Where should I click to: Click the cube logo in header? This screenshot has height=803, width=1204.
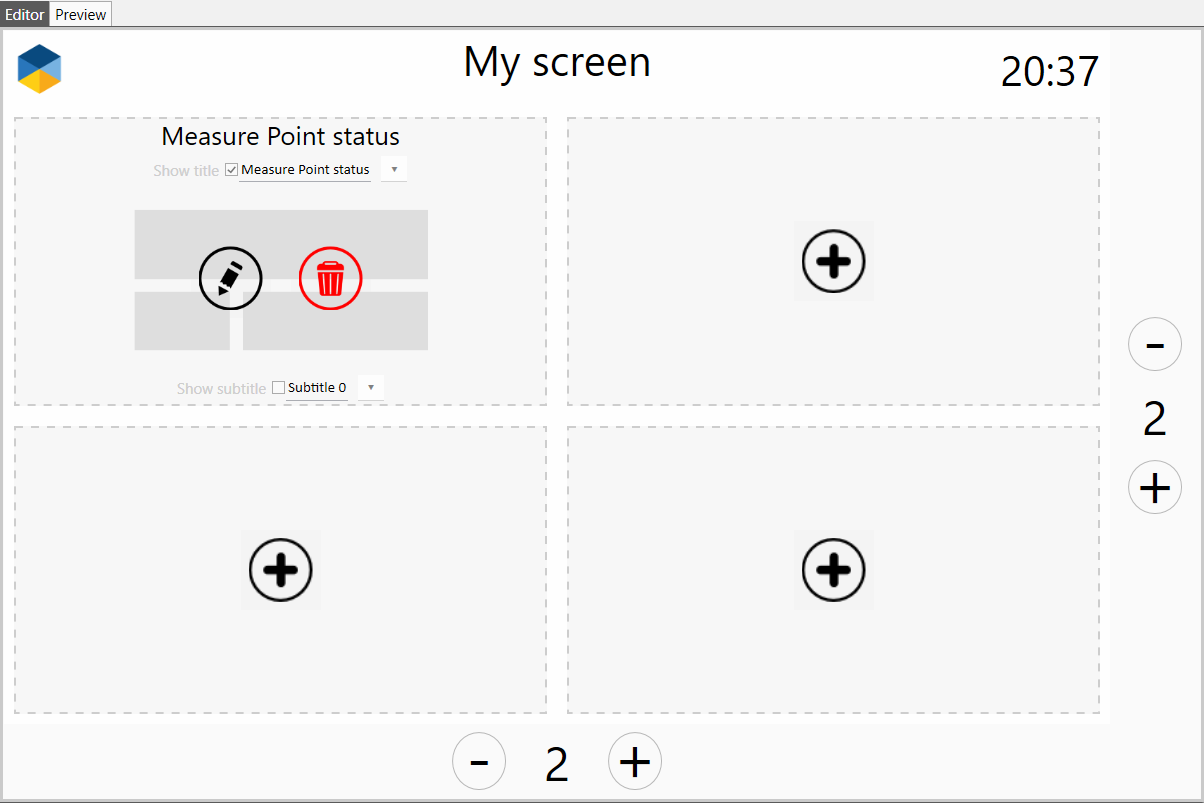(39, 69)
